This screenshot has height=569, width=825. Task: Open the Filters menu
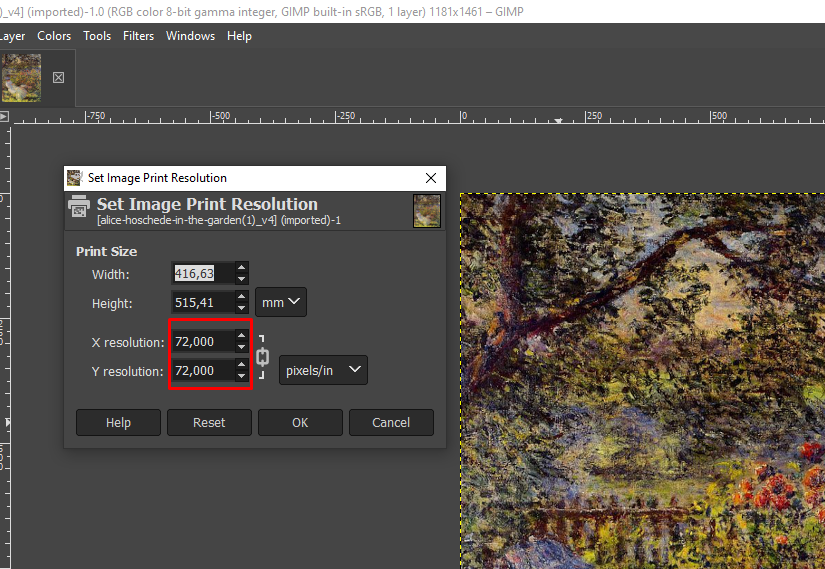pos(138,36)
